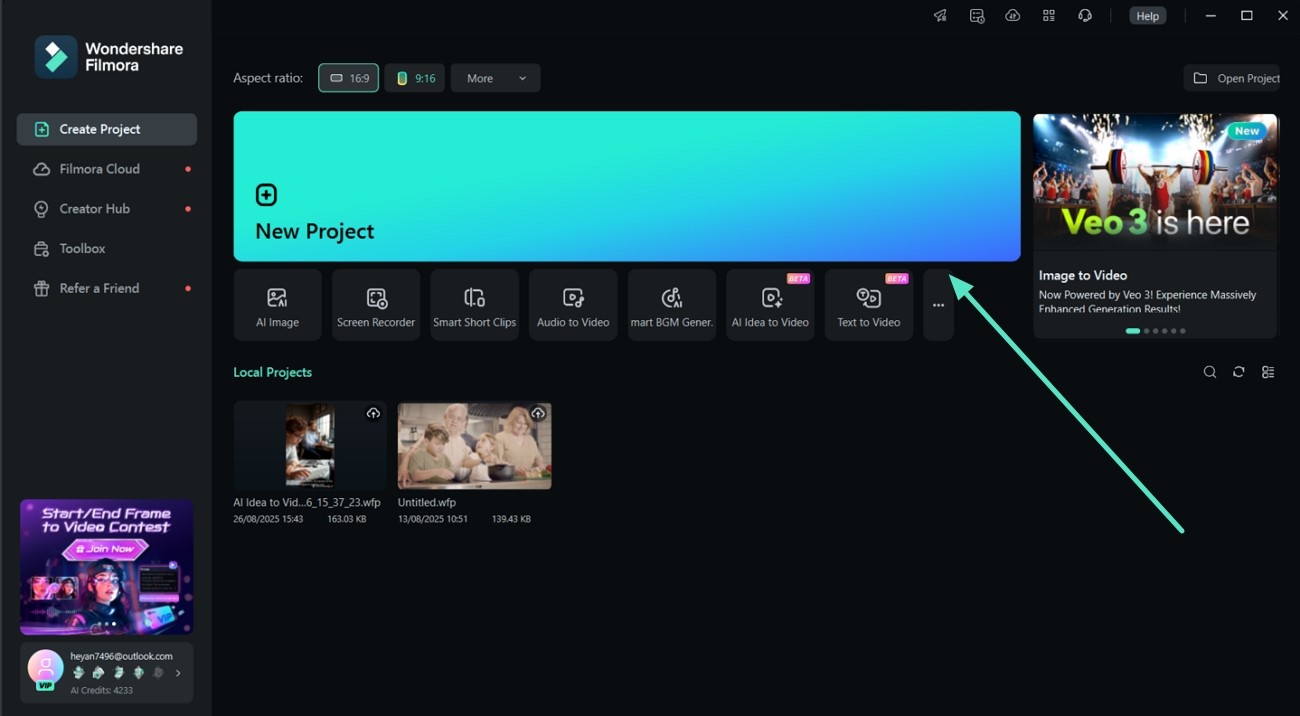This screenshot has width=1300, height=716.
Task: Show more tools via ellipsis button
Action: point(938,305)
